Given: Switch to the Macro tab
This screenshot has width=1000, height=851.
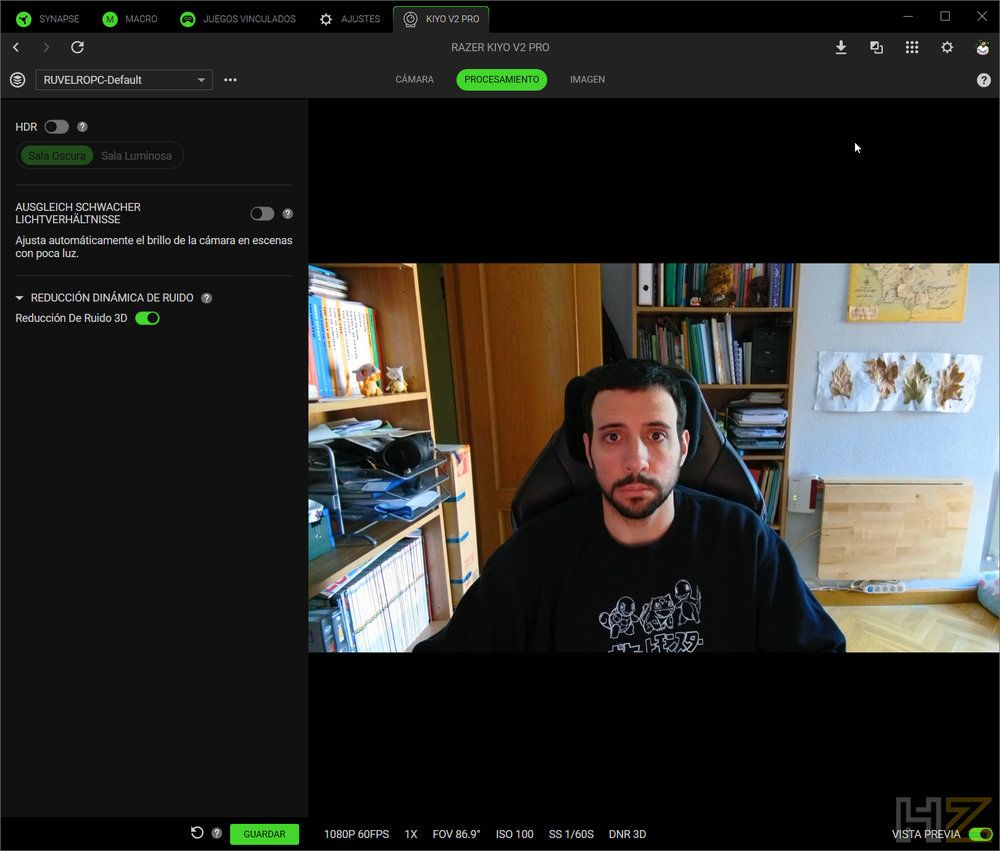Looking at the screenshot, I should (x=130, y=19).
